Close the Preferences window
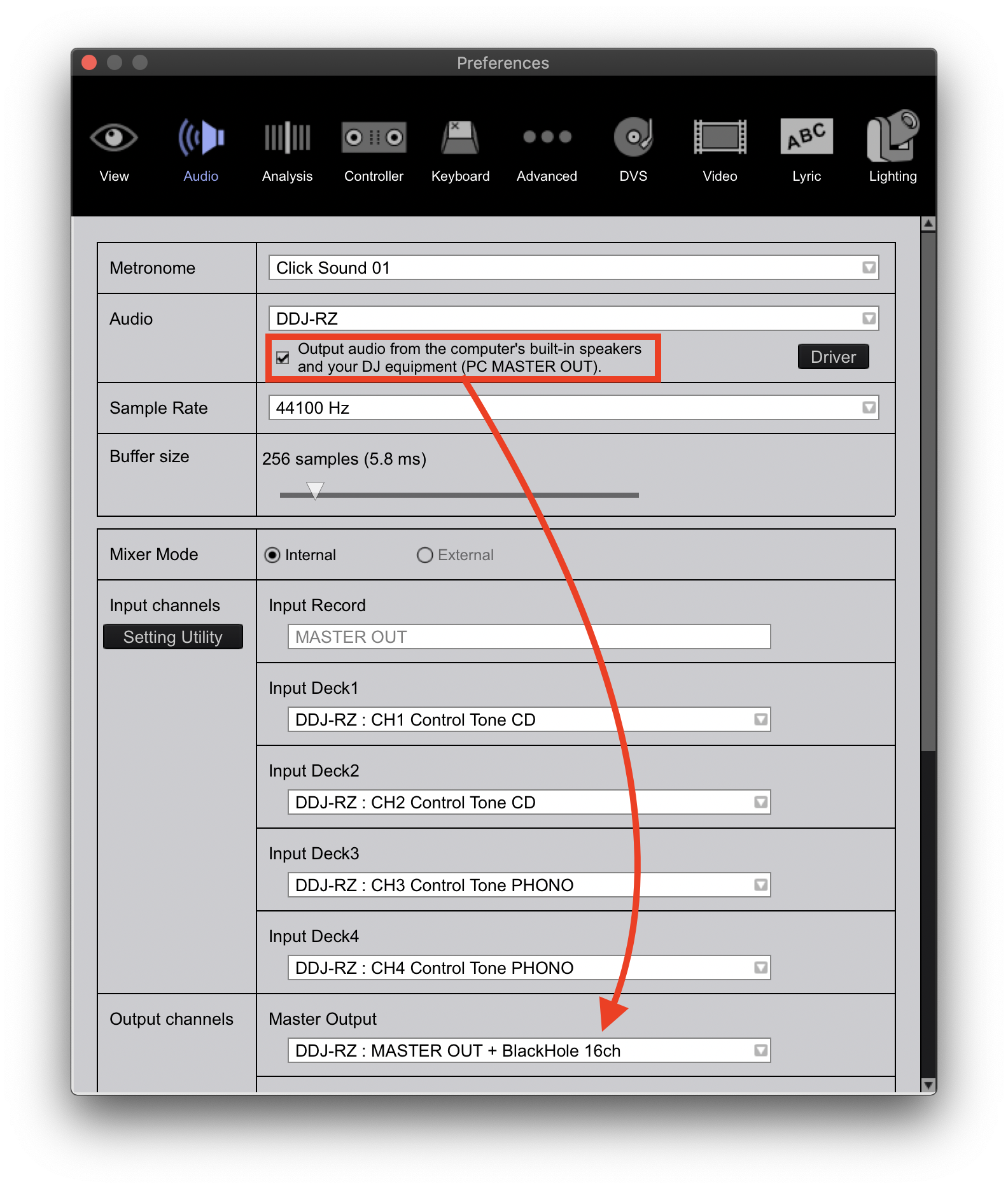The width and height of the screenshot is (1008, 1189). click(x=89, y=62)
